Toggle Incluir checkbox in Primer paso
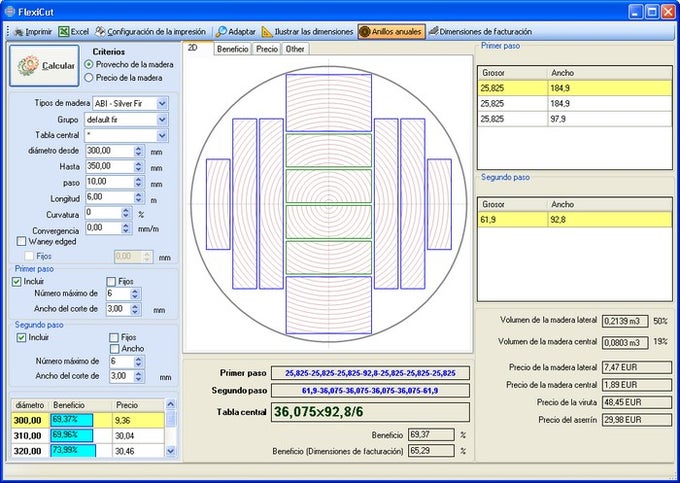680x483 pixels. pos(16,281)
